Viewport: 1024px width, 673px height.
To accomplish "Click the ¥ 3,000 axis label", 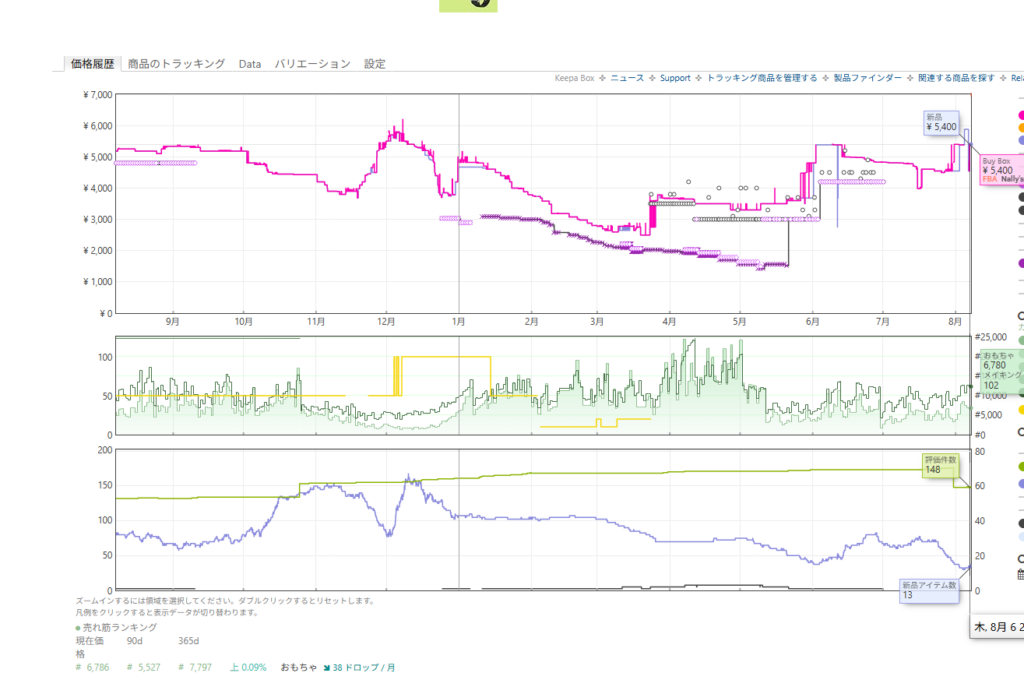I will (x=98, y=219).
